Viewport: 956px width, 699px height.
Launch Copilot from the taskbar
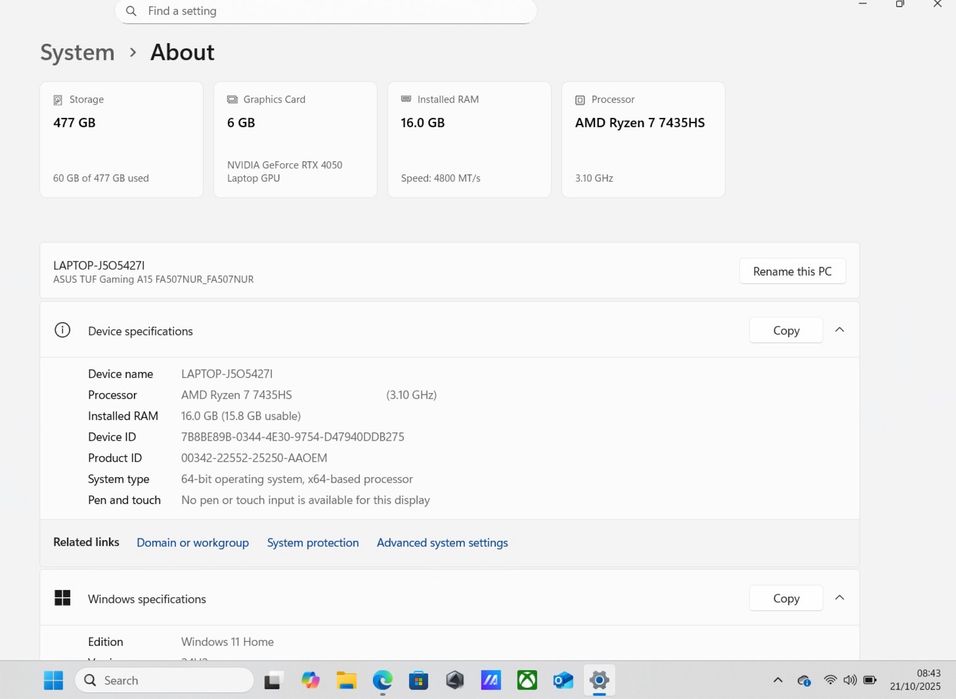310,679
